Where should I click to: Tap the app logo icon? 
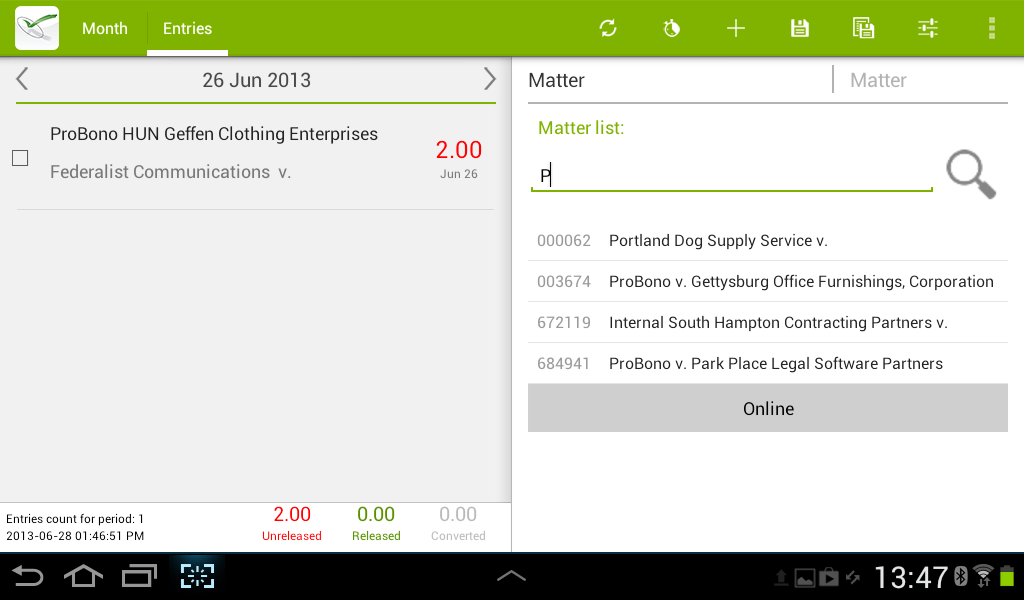[37, 28]
